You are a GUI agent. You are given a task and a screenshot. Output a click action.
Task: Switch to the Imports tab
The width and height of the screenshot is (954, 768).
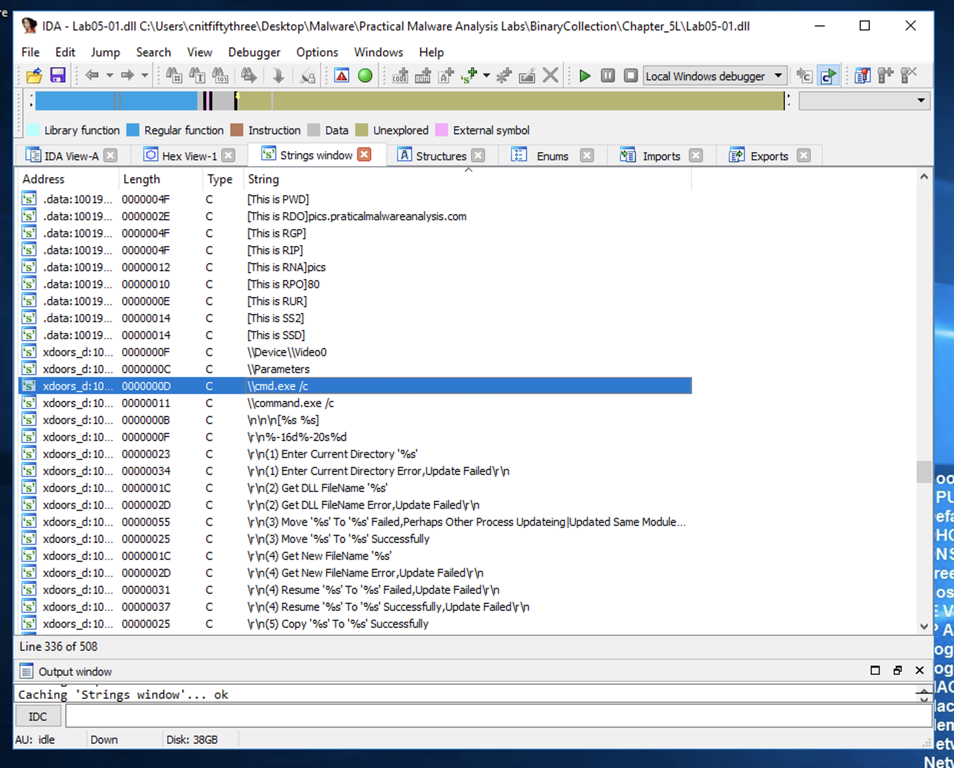tap(661, 156)
